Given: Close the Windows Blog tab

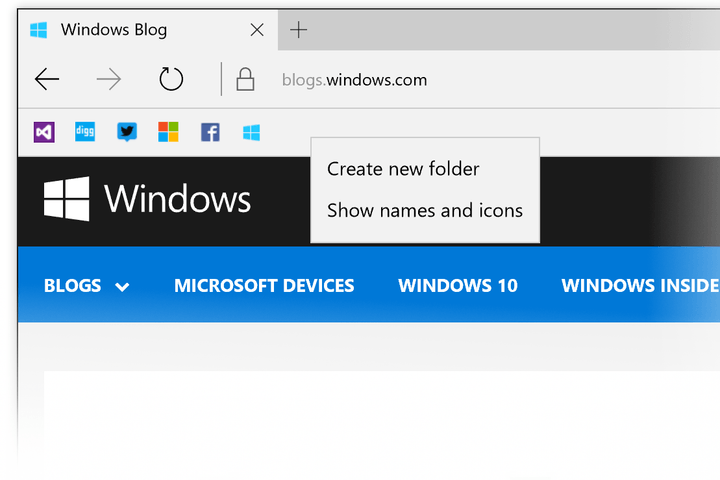Looking at the screenshot, I should click(257, 30).
